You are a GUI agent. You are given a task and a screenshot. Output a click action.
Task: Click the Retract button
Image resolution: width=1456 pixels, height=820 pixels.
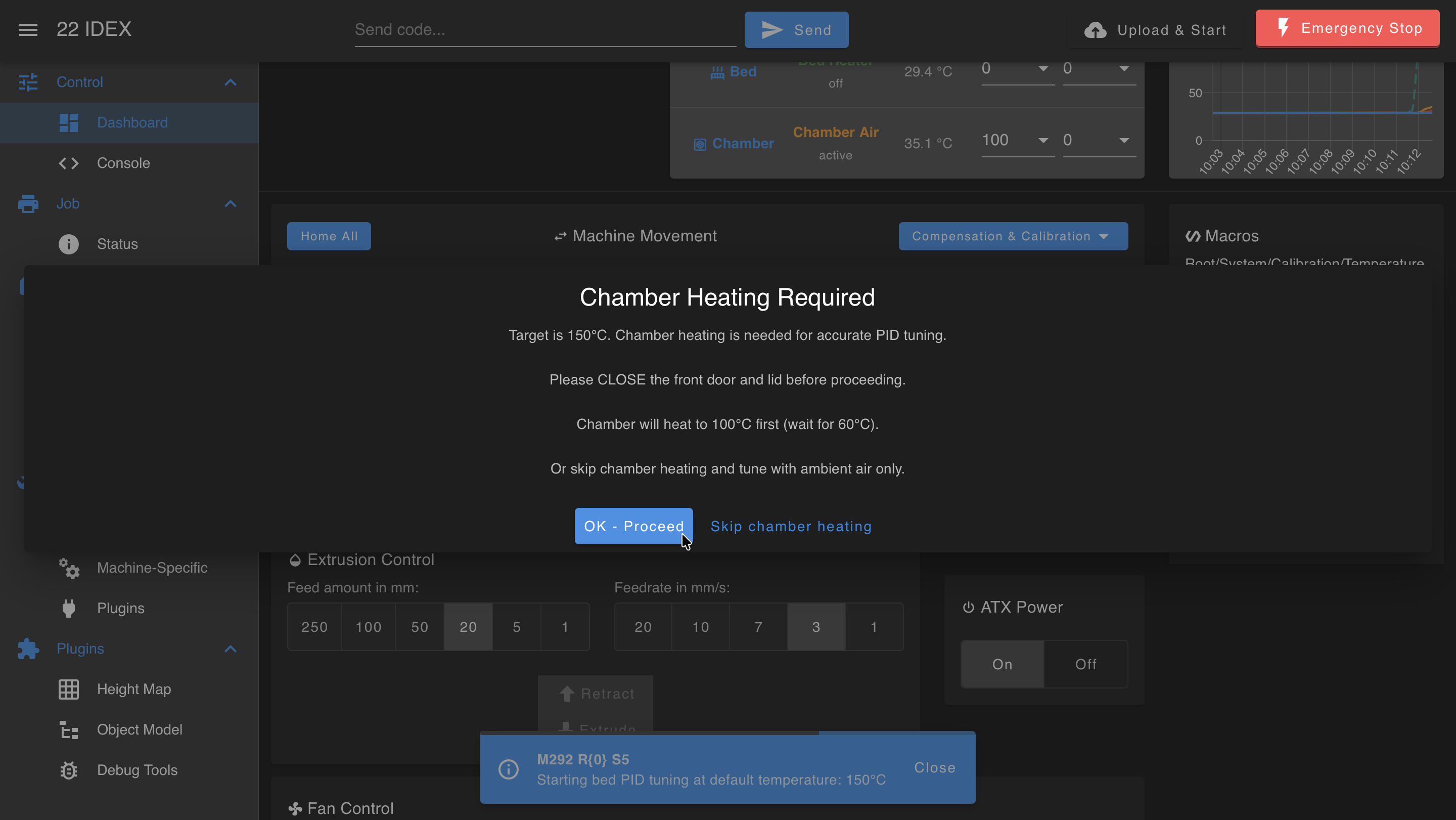(595, 694)
